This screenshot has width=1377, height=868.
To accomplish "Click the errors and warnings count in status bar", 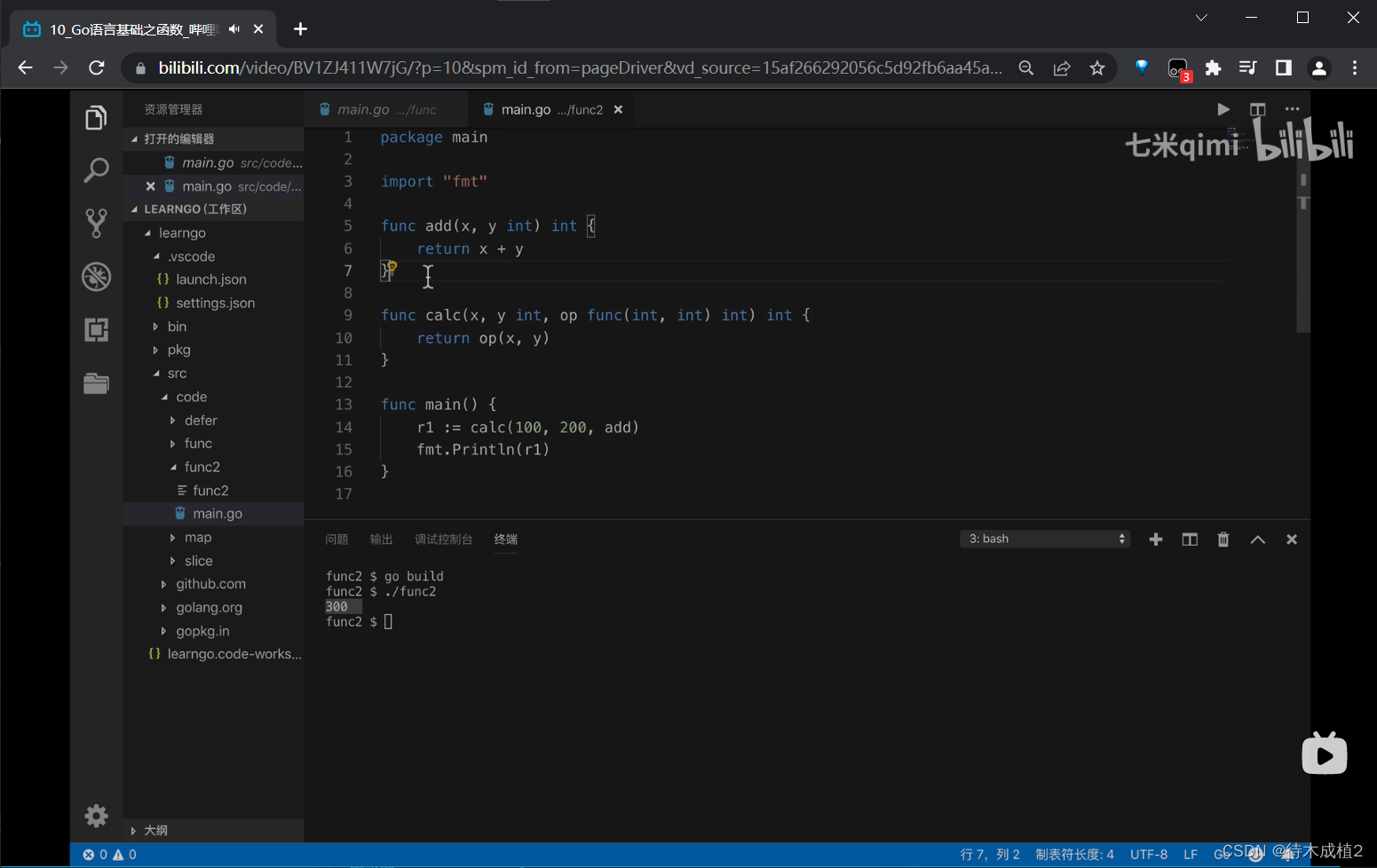I will coord(110,855).
